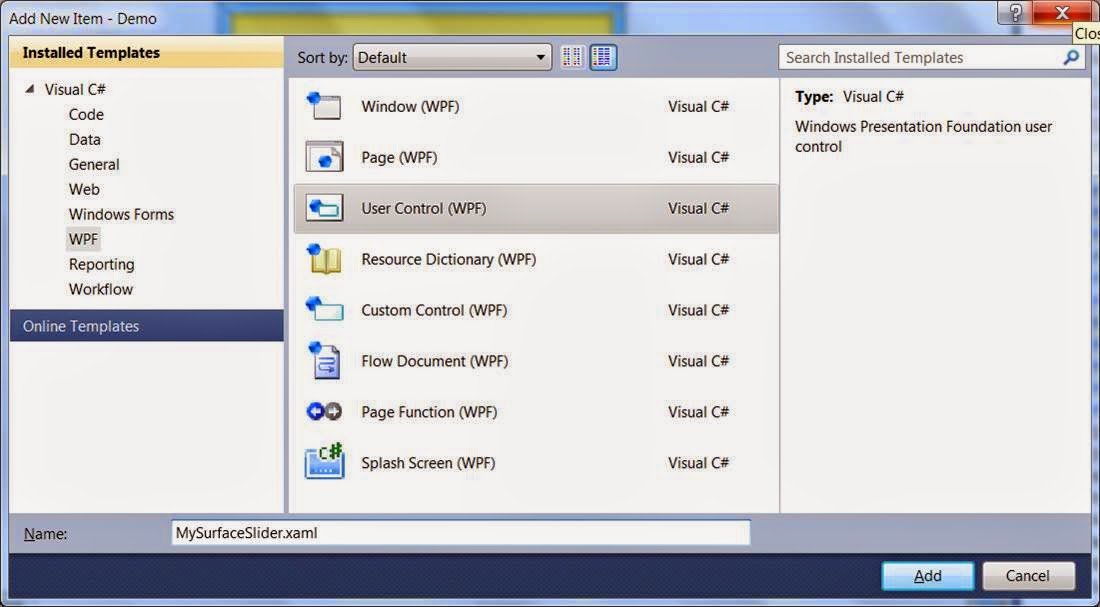Switch to small icons view
The width and height of the screenshot is (1100, 607).
pyautogui.click(x=572, y=57)
